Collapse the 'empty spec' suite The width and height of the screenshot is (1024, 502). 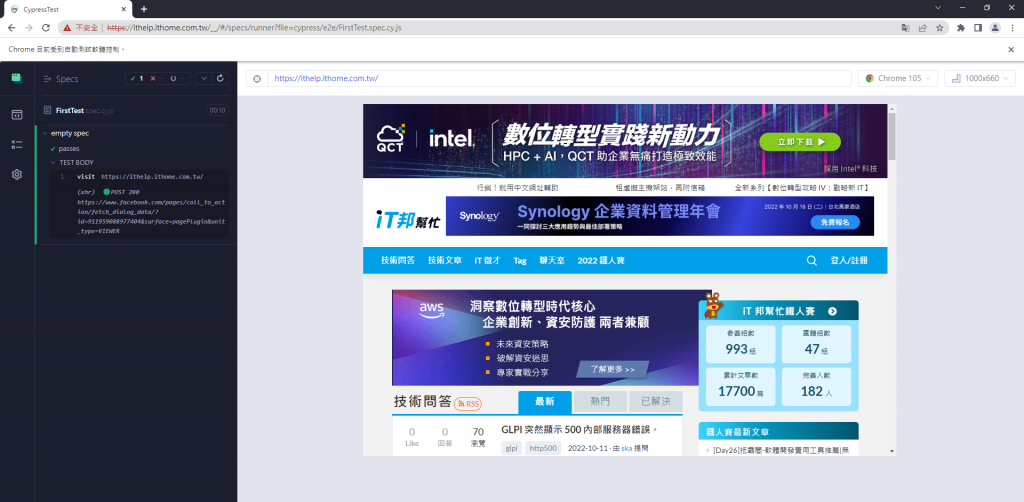coord(69,133)
